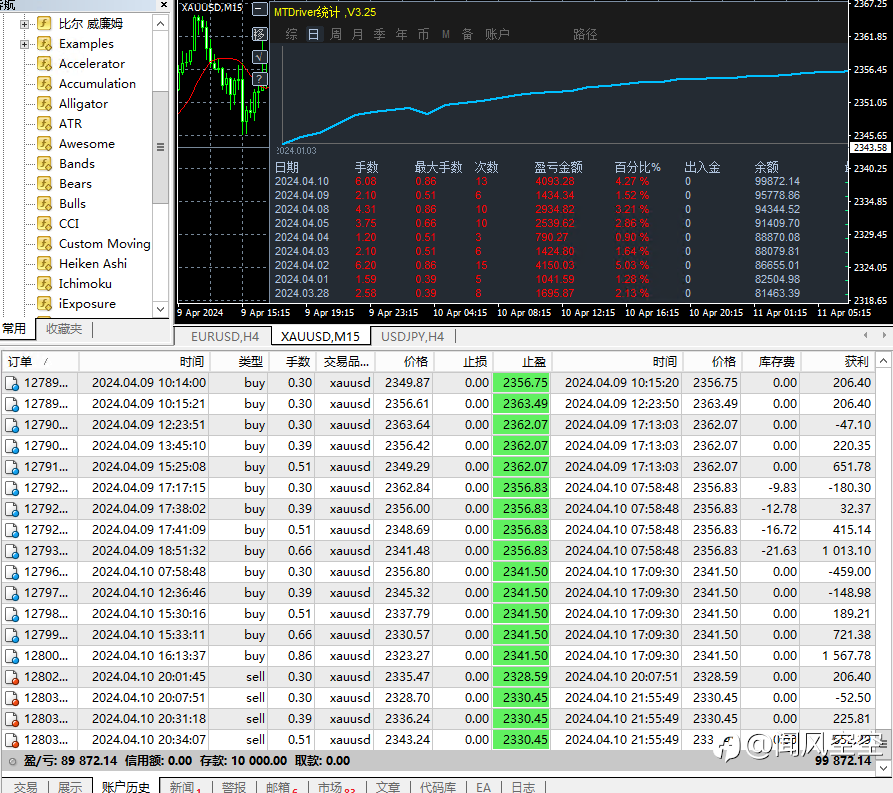Click the Examples folder icon
Image resolution: width=893 pixels, height=793 pixels.
click(44, 44)
